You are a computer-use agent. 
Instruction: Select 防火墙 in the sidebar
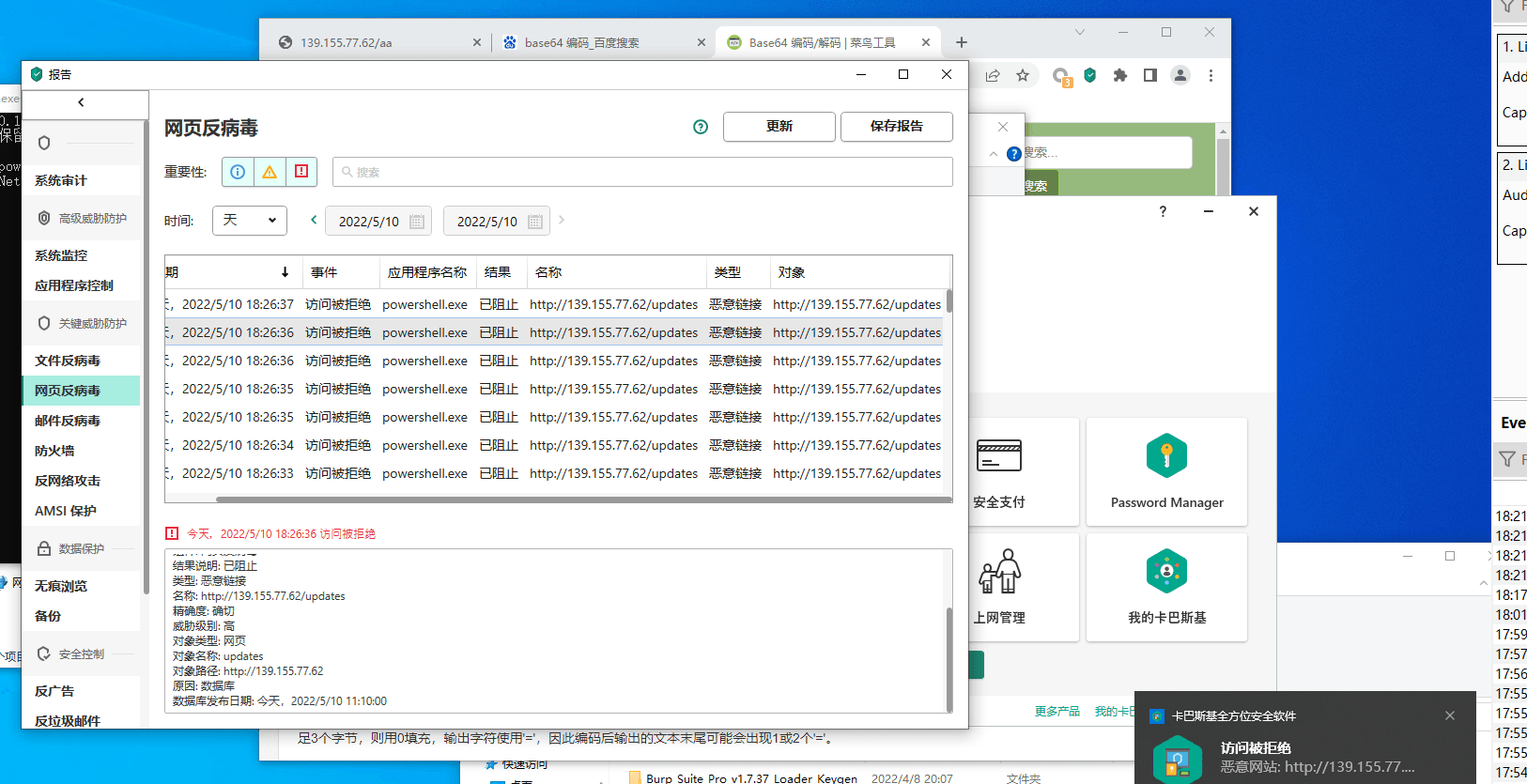[54, 451]
